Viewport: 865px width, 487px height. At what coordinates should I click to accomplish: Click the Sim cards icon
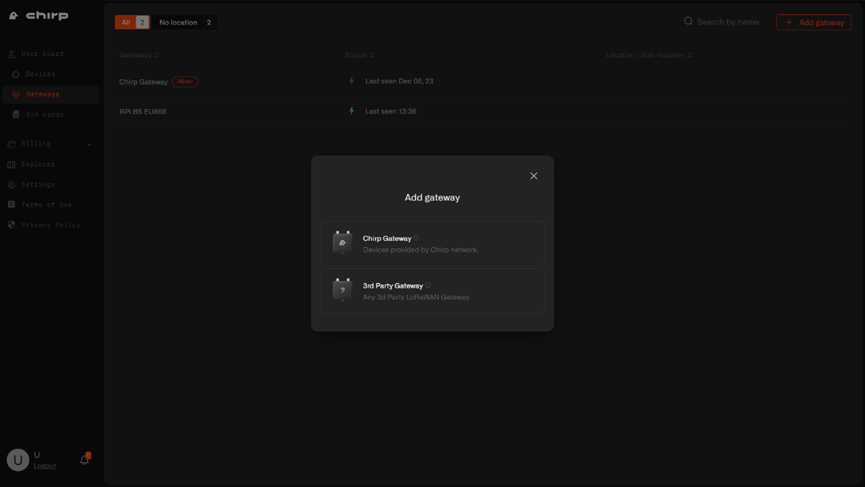click(x=16, y=114)
